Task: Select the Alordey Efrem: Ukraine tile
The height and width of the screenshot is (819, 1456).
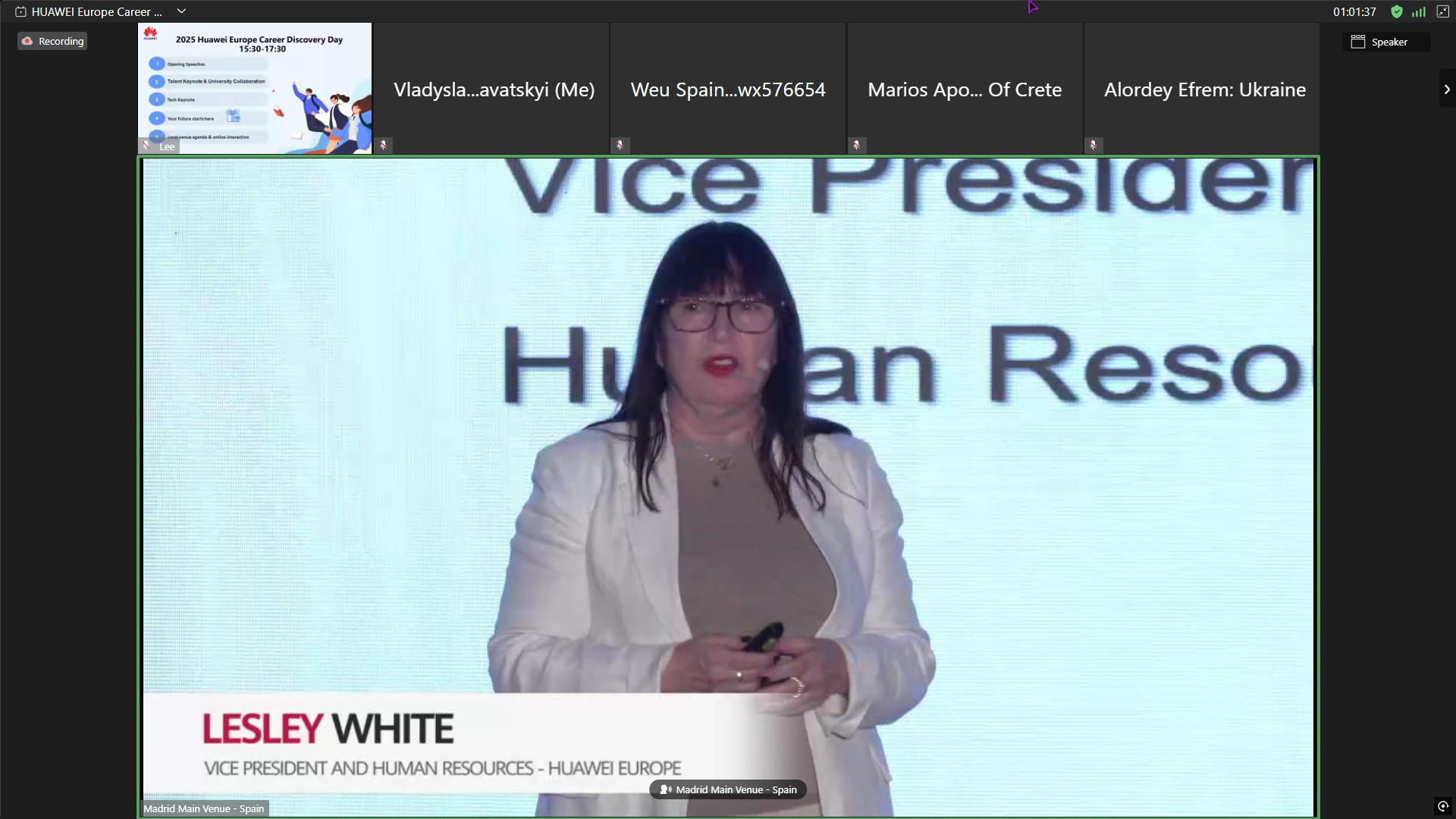Action: pos(1203,89)
